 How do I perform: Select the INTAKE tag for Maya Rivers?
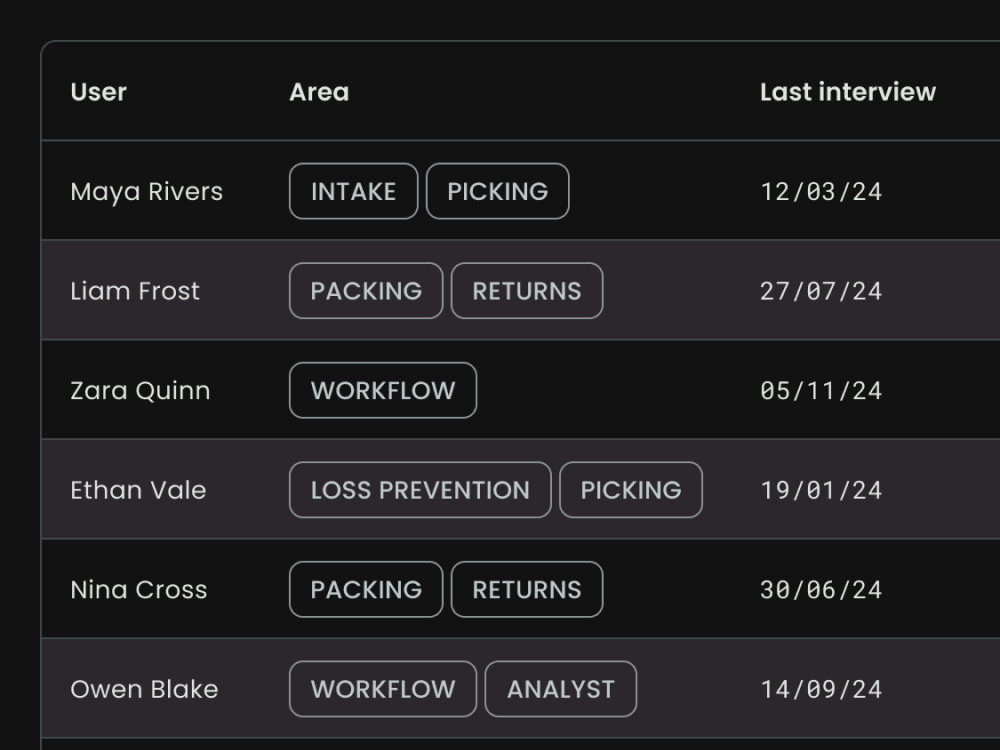(x=353, y=191)
